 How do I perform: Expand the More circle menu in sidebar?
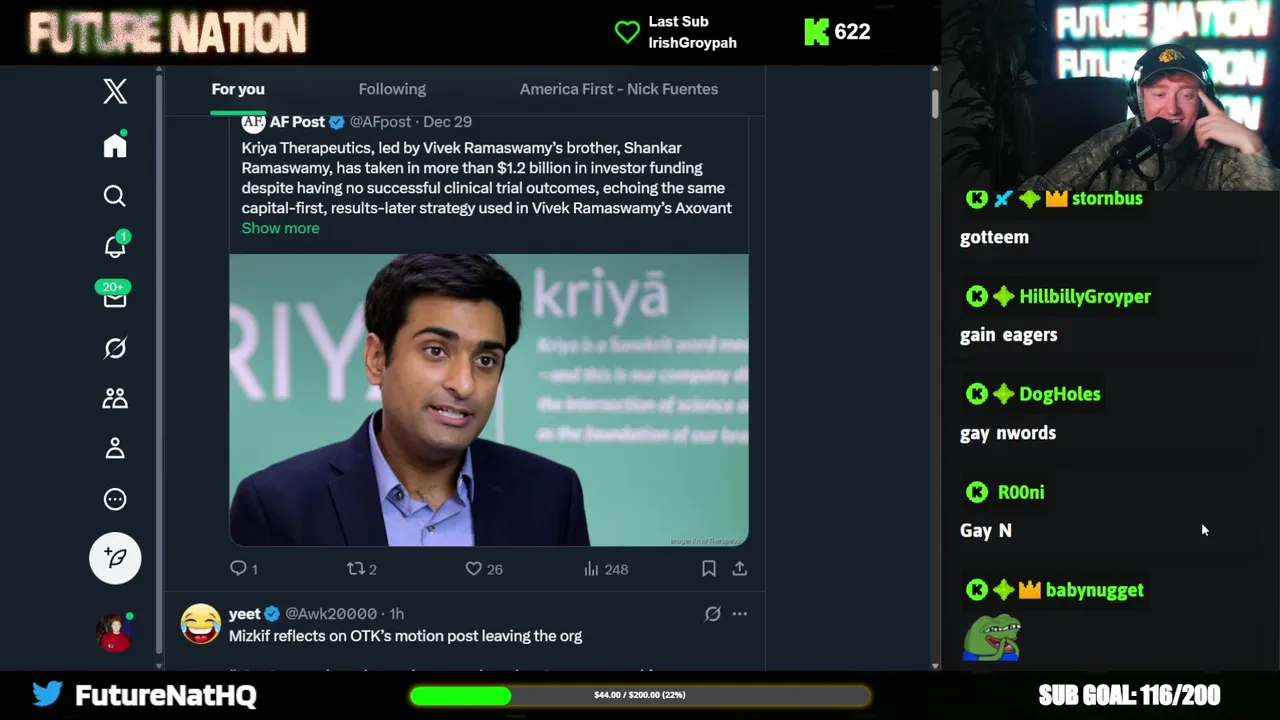coord(115,499)
